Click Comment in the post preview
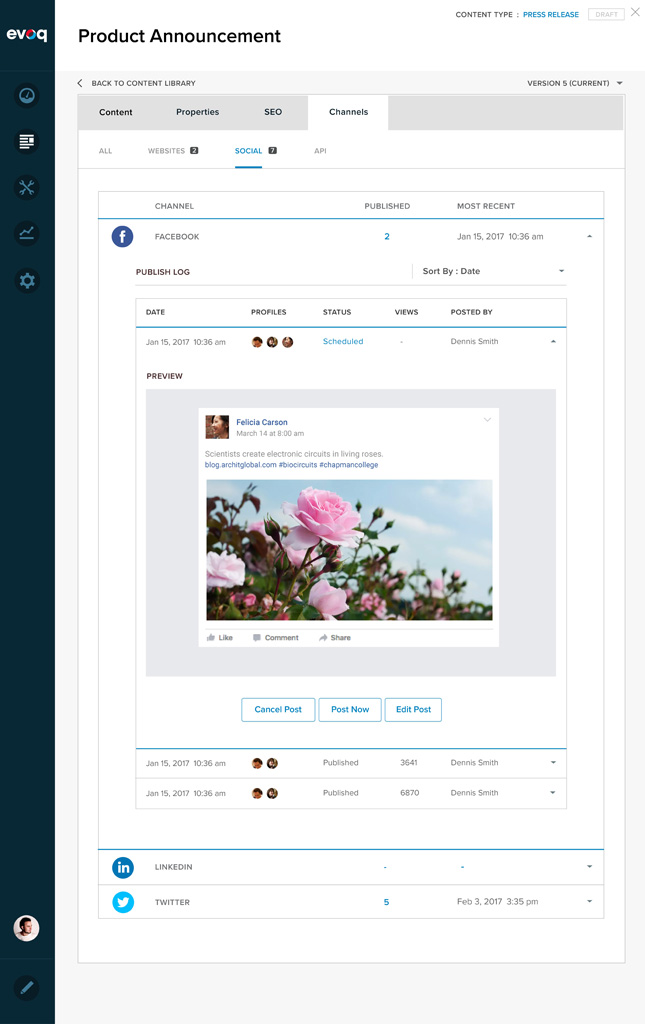The image size is (645, 1024). pos(275,637)
